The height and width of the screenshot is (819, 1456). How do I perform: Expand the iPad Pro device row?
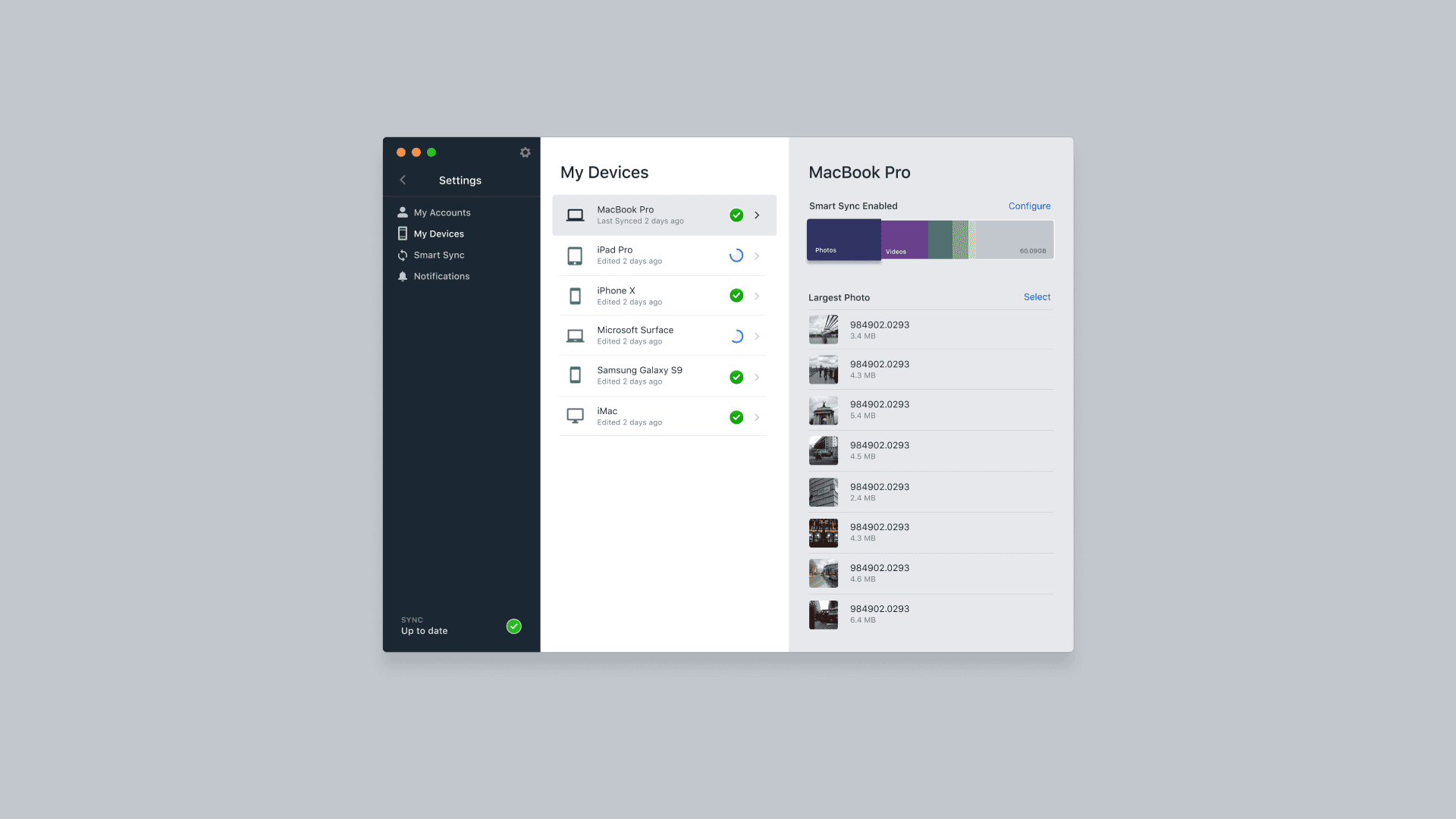coord(757,255)
